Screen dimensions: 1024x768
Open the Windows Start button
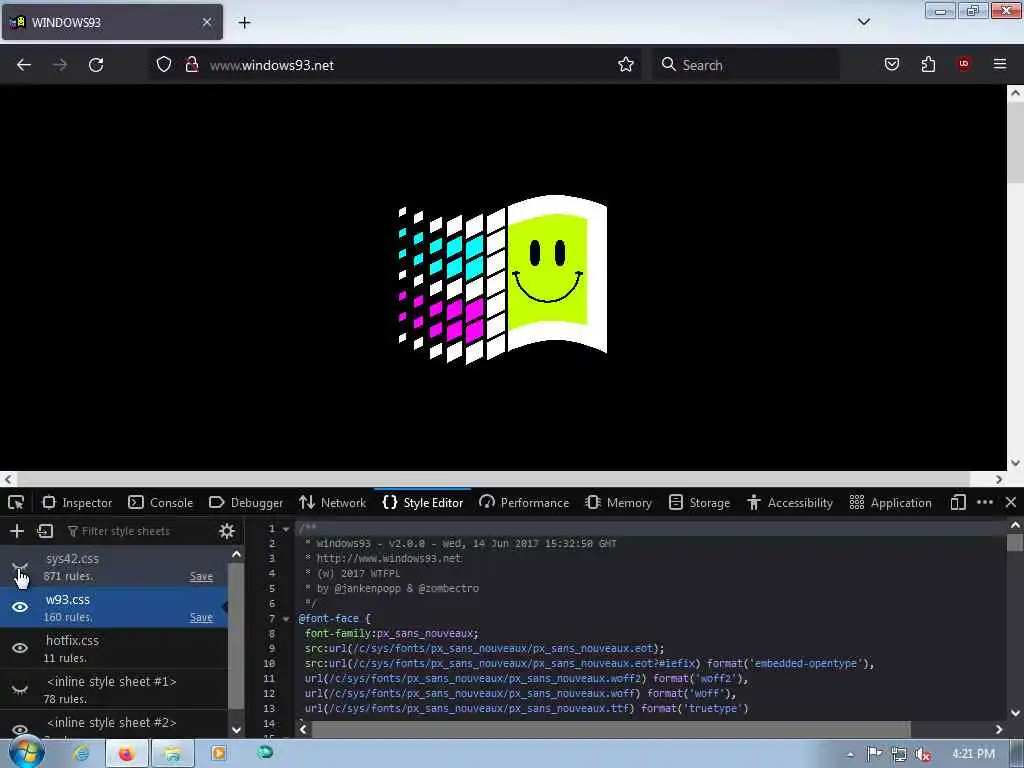click(x=26, y=752)
